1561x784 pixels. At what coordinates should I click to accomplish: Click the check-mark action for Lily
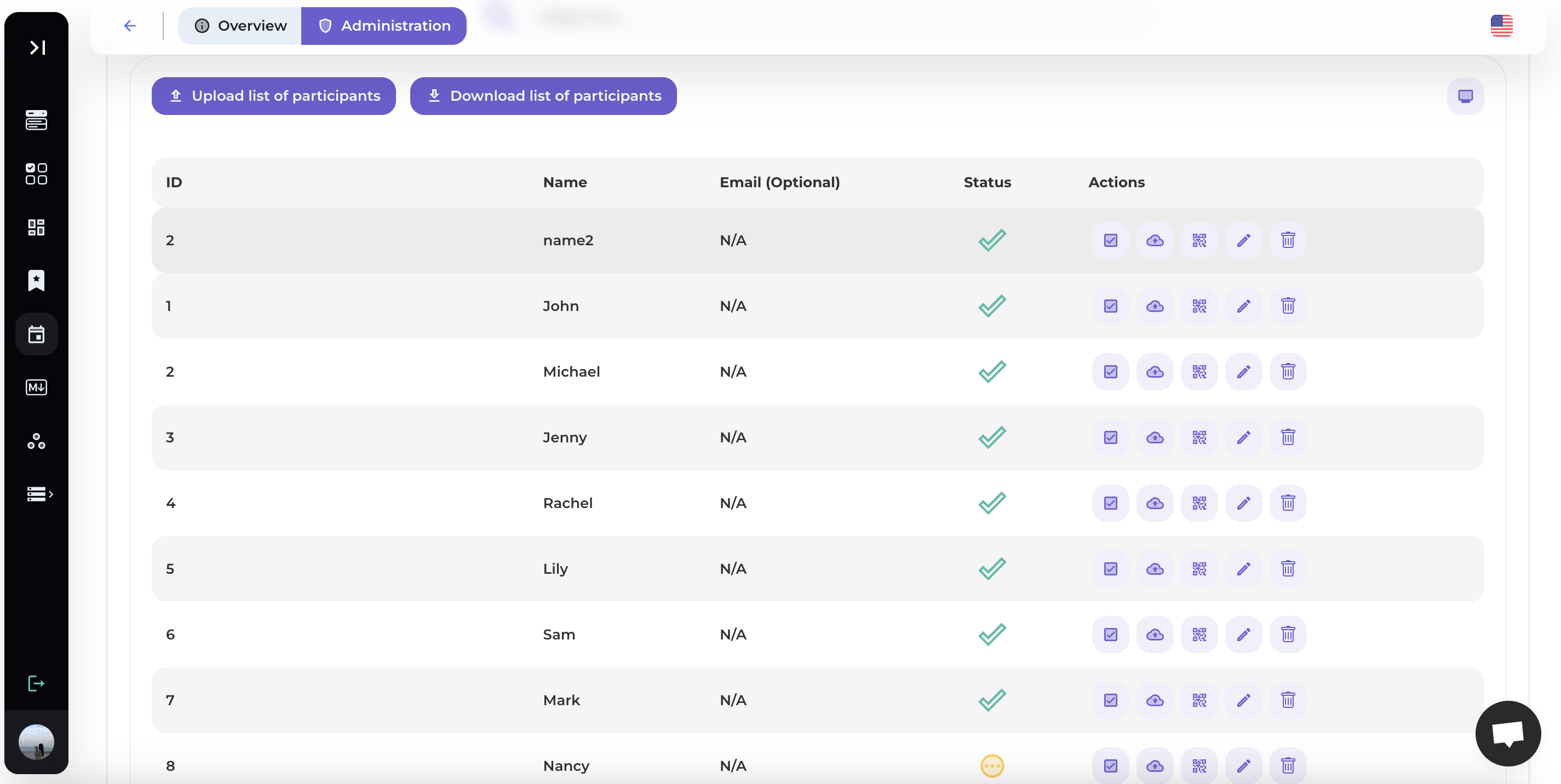click(x=1110, y=569)
